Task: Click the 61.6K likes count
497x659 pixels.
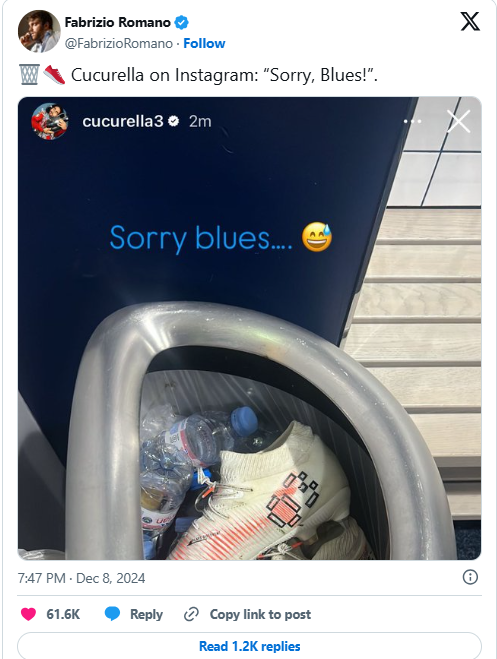Action: [63, 614]
